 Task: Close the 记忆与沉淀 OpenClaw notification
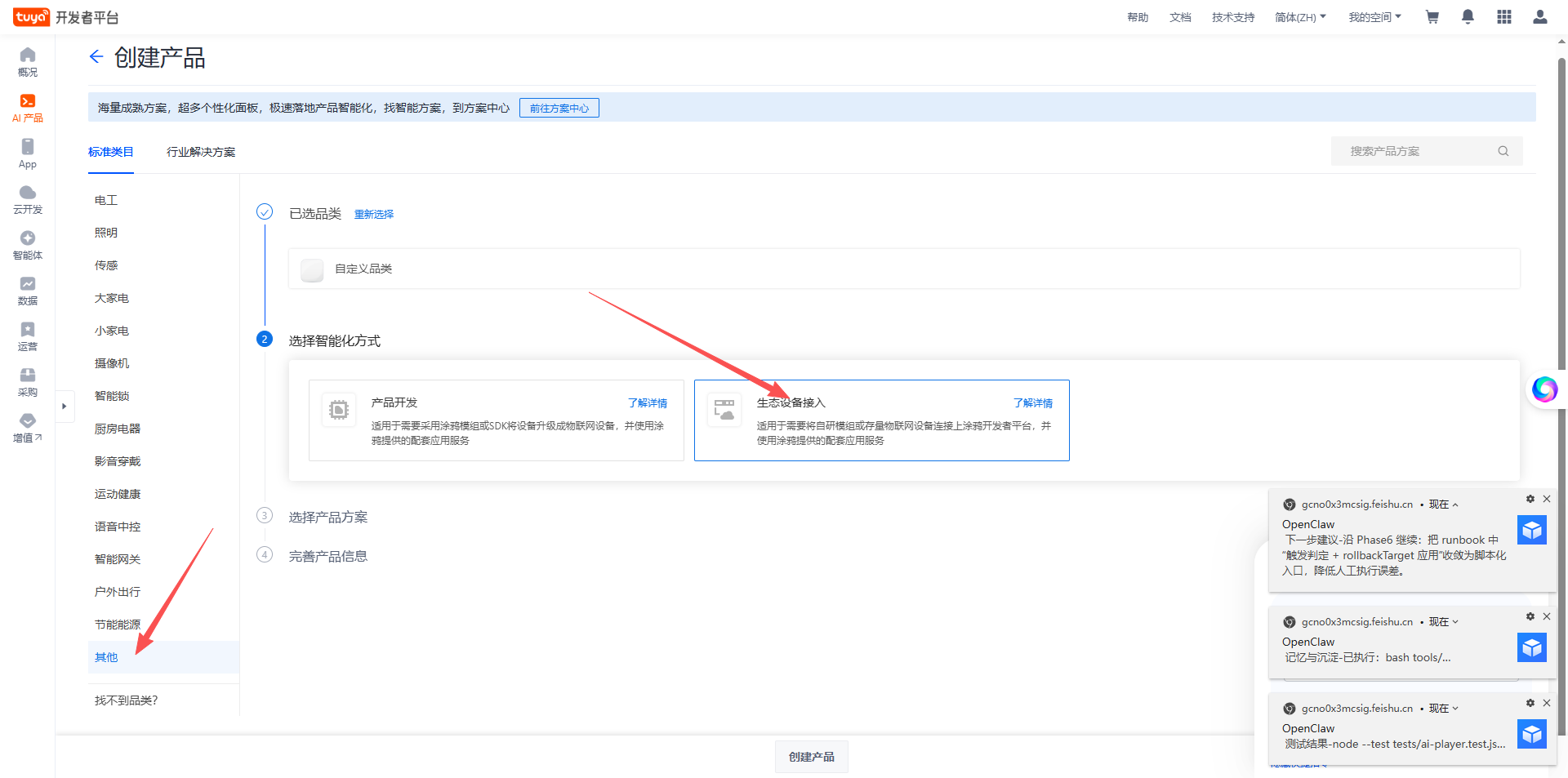coord(1546,616)
